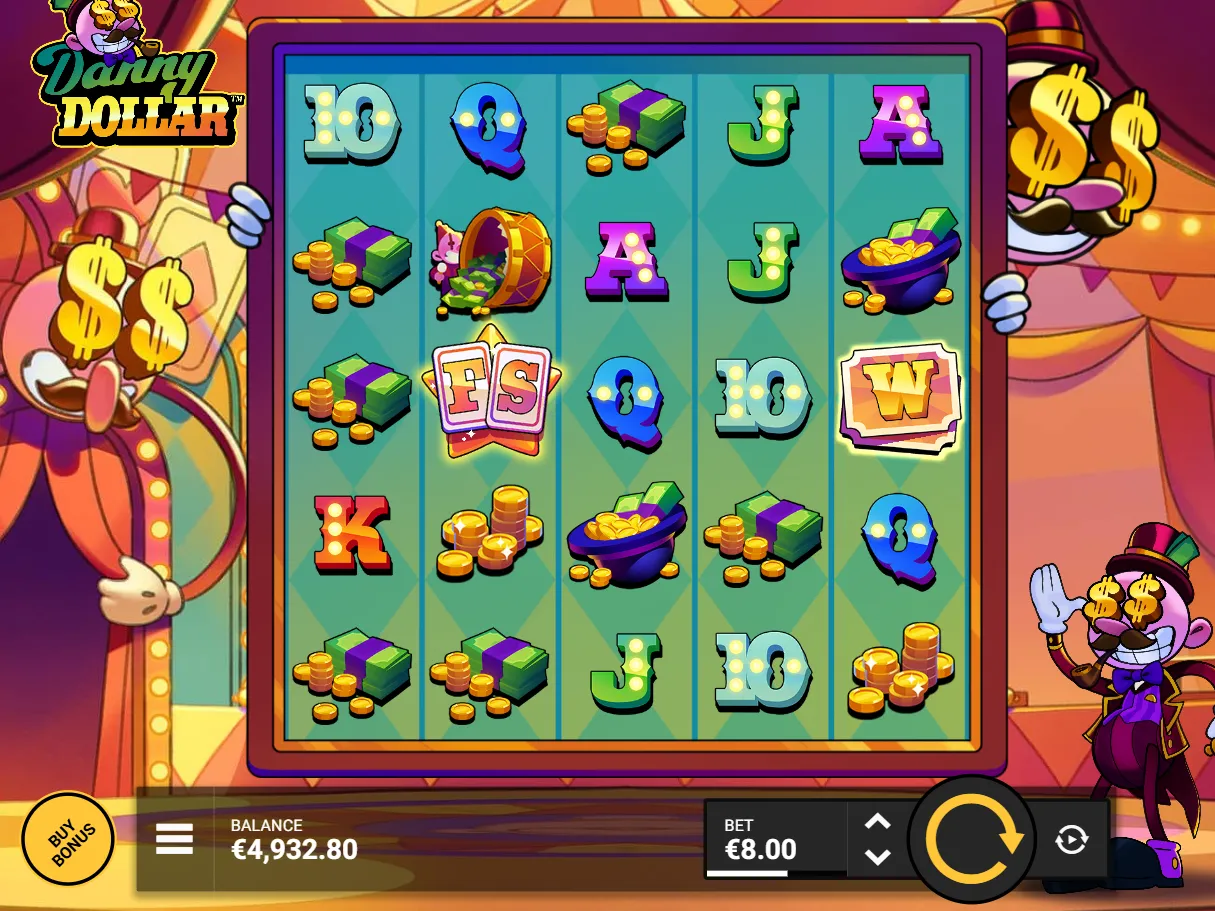
Task: Click the drum with clown symbol
Action: [491, 262]
